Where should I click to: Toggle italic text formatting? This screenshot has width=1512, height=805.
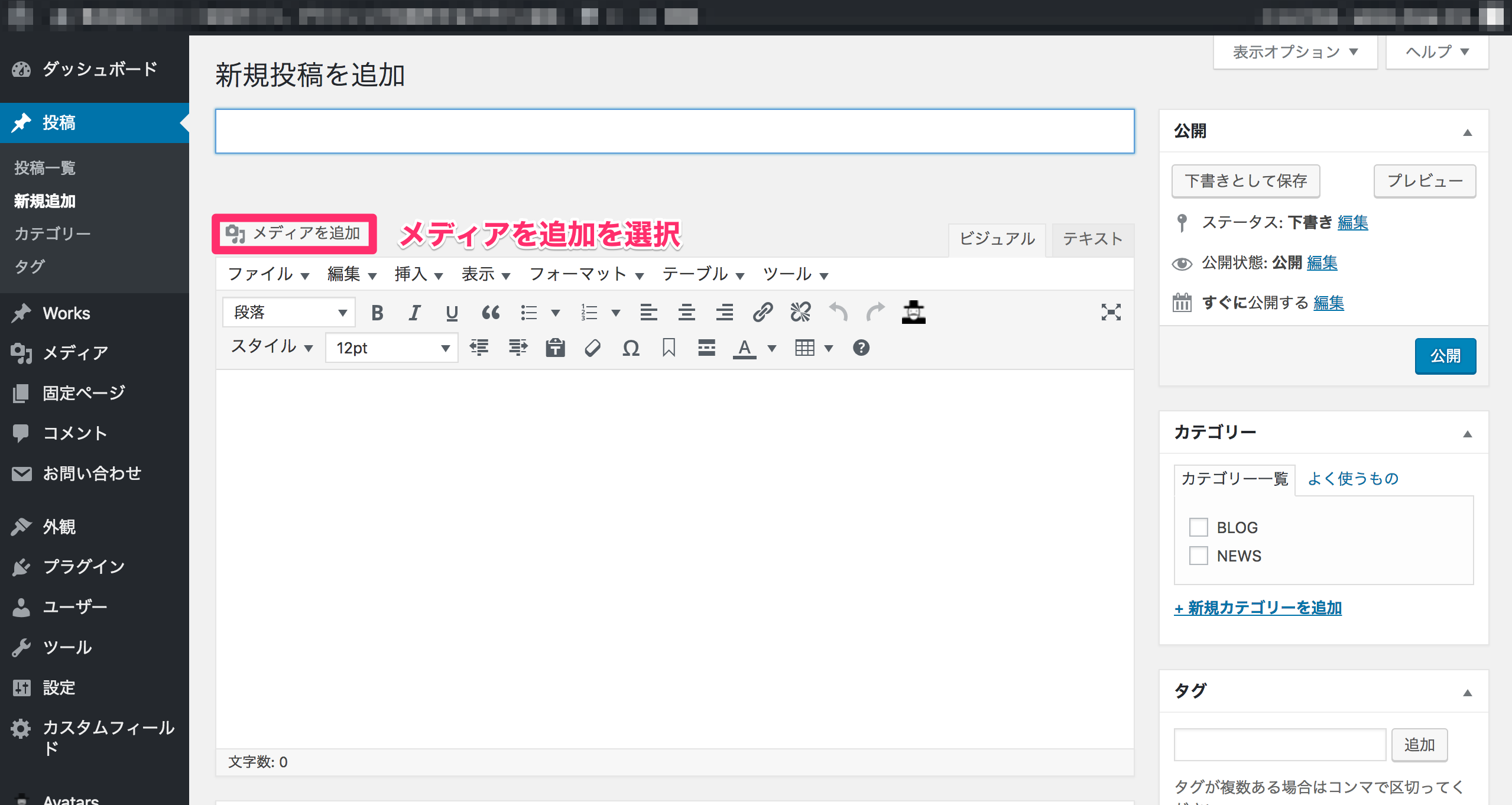[x=414, y=312]
